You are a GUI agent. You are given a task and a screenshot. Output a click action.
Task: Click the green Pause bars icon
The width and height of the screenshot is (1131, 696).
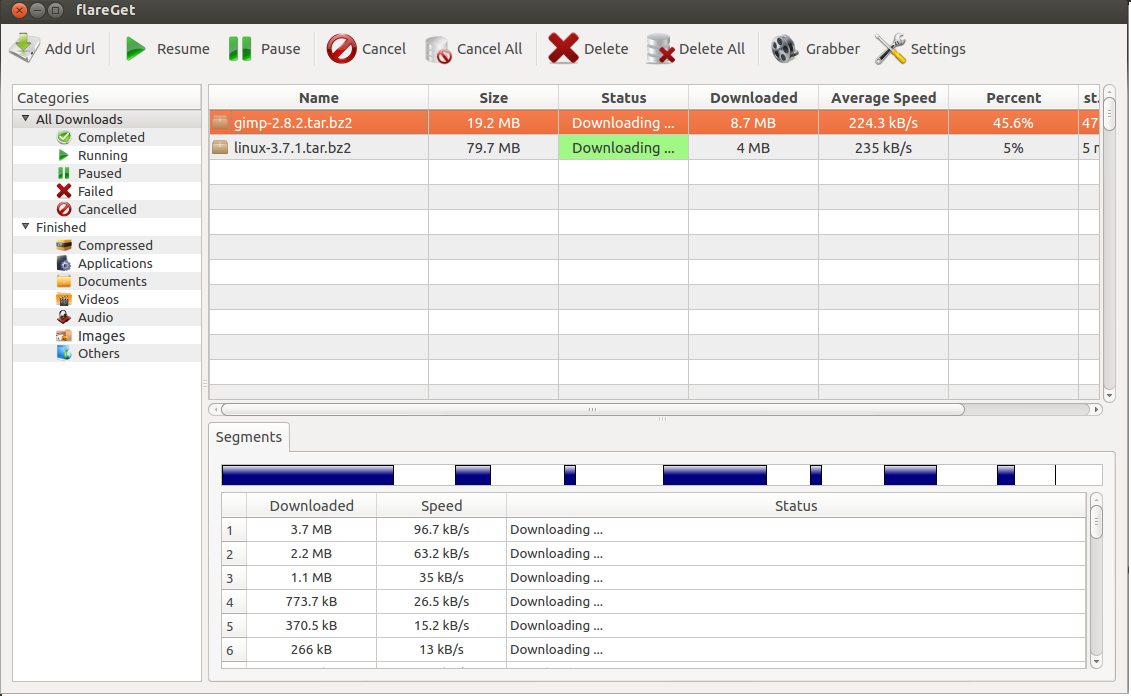pyautogui.click(x=239, y=48)
